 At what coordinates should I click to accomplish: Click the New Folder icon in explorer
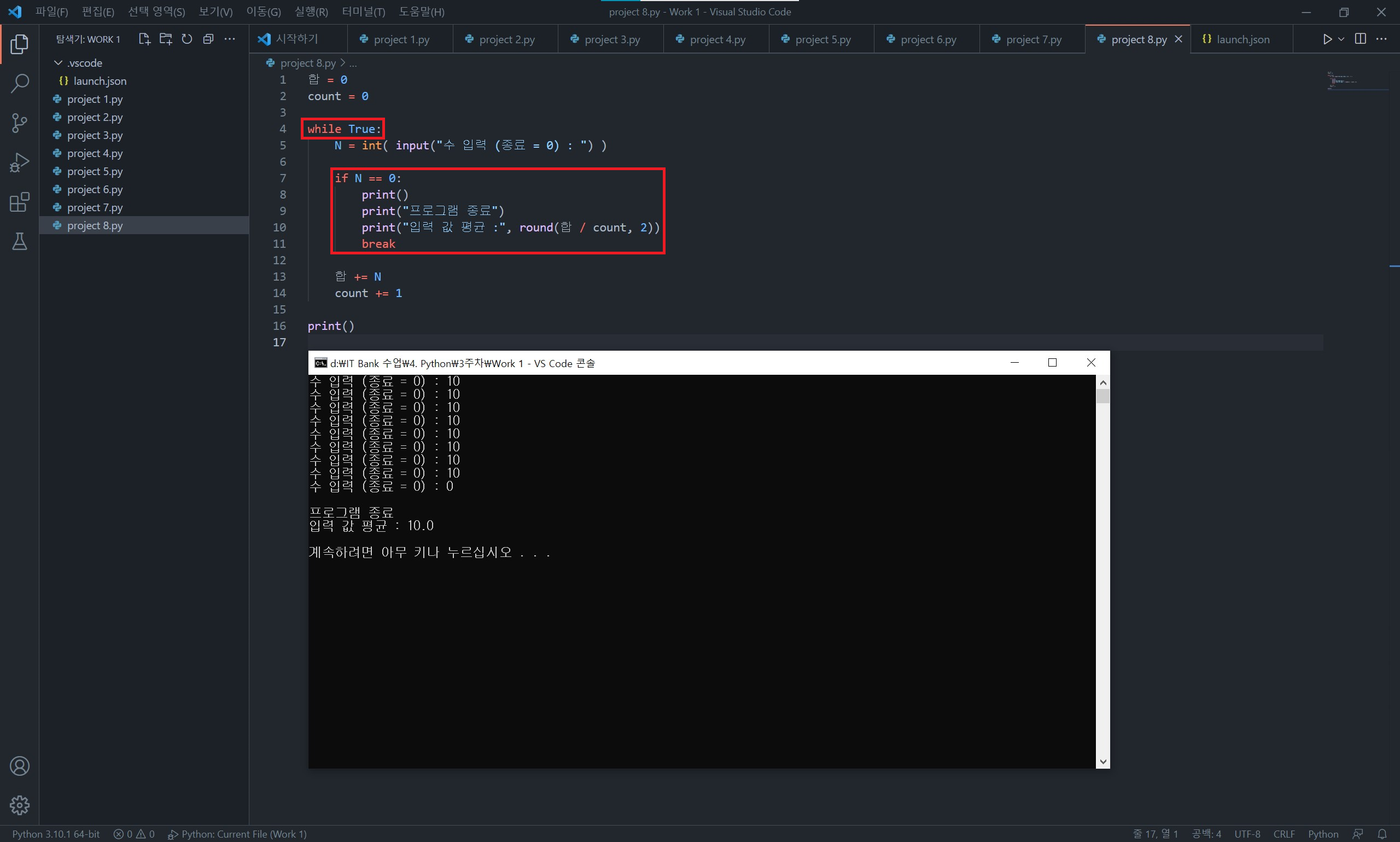(166, 39)
